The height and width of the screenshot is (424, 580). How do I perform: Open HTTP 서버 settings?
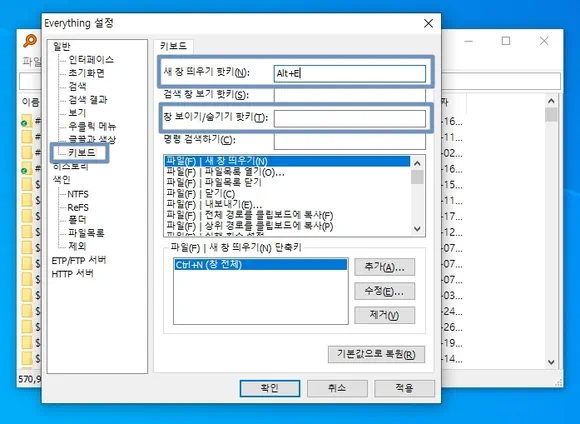pyautogui.click(x=72, y=274)
